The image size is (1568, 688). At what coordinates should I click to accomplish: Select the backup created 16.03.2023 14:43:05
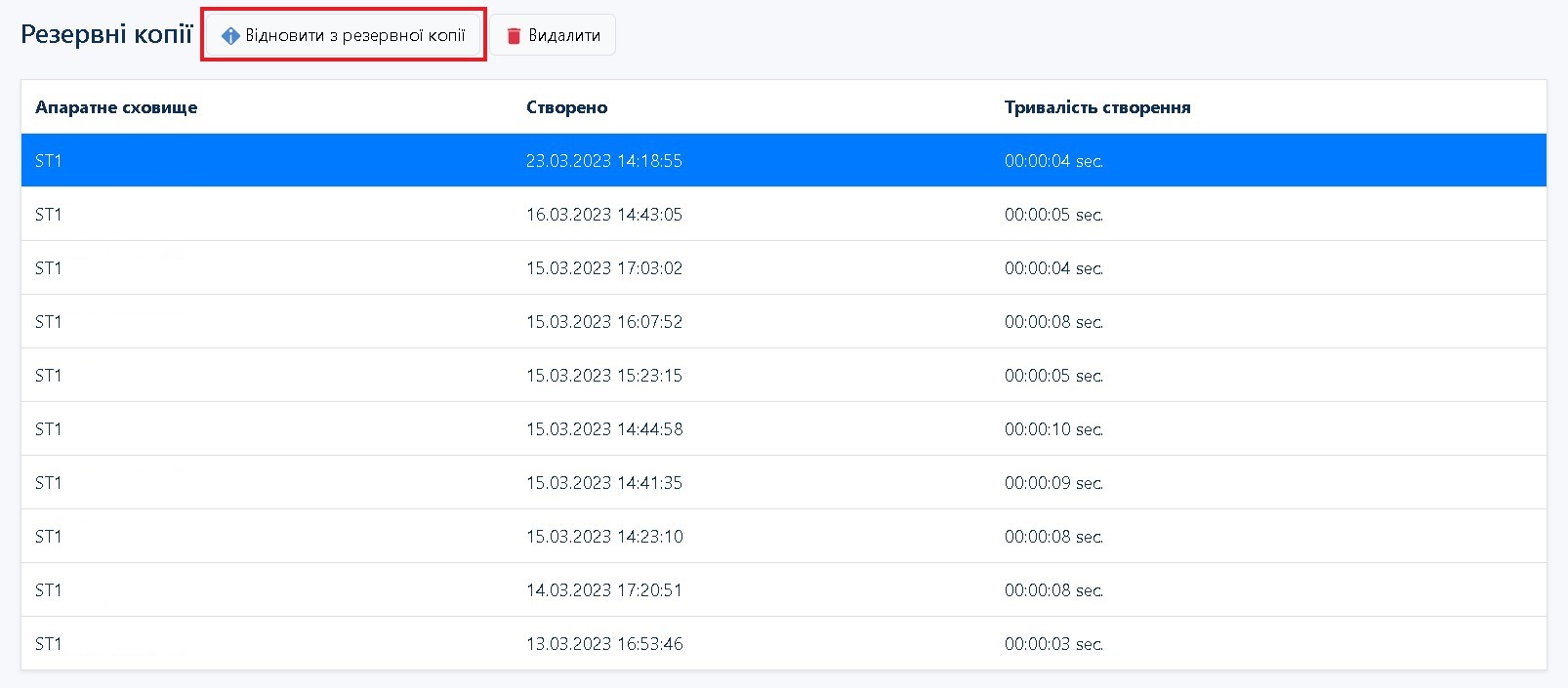[x=603, y=215]
